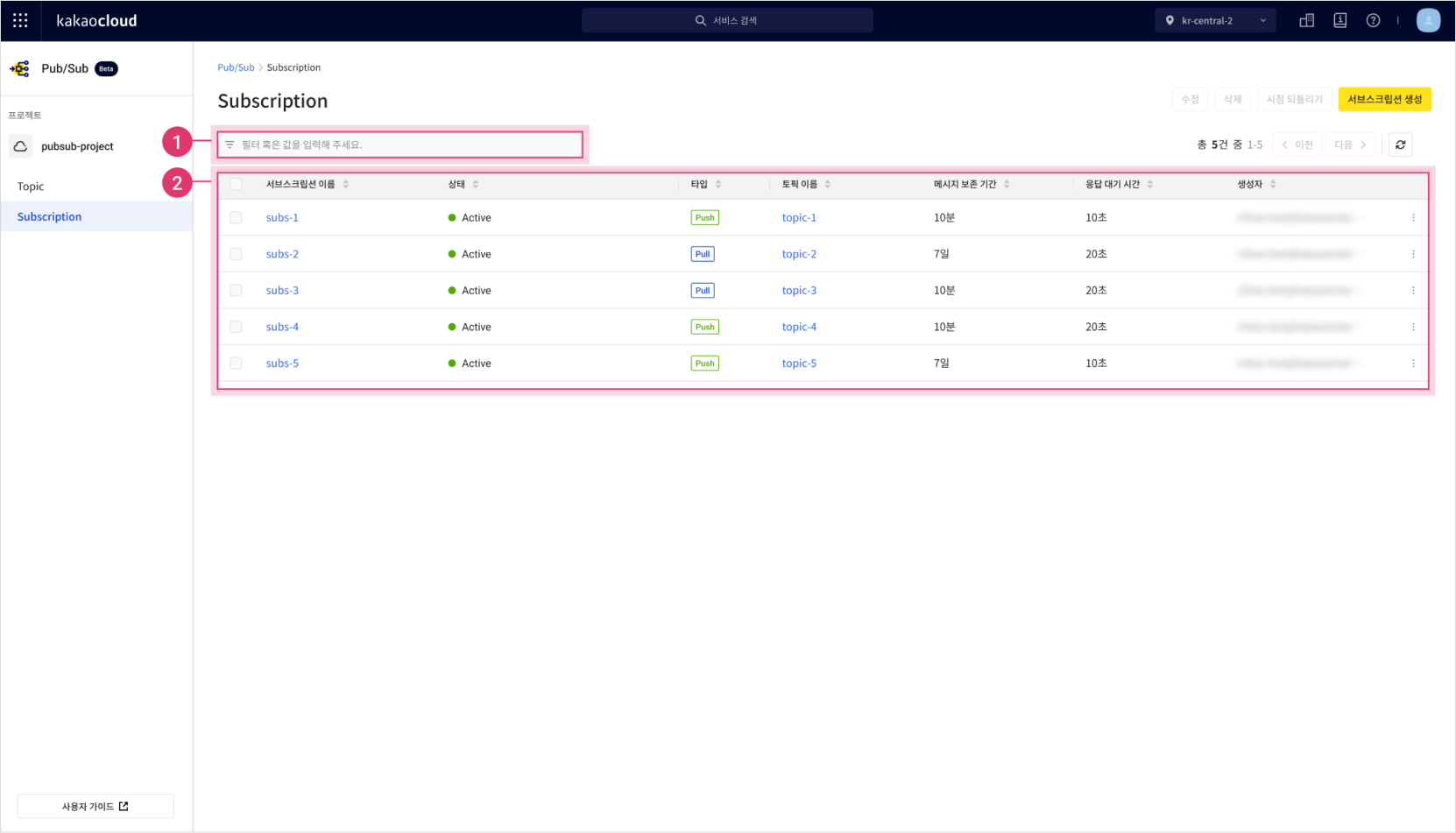Open more options for subs-2 row
The width and height of the screenshot is (1456, 833).
(x=1413, y=254)
